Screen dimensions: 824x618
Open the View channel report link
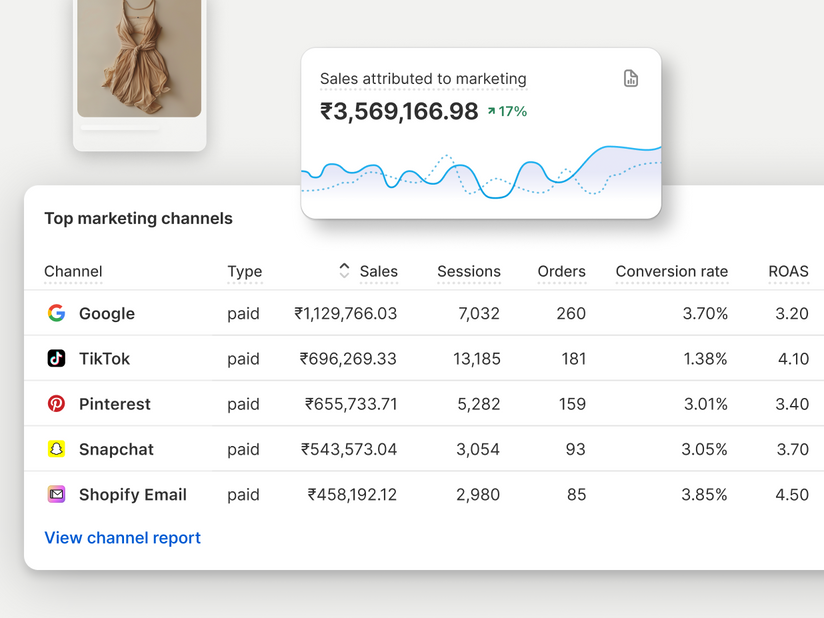pyautogui.click(x=122, y=537)
